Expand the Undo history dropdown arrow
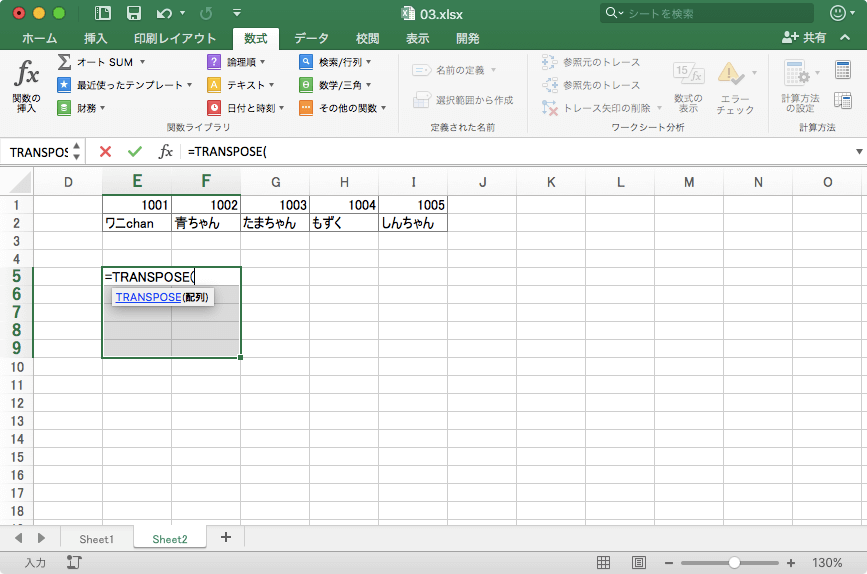Image resolution: width=867 pixels, height=574 pixels. pos(182,13)
